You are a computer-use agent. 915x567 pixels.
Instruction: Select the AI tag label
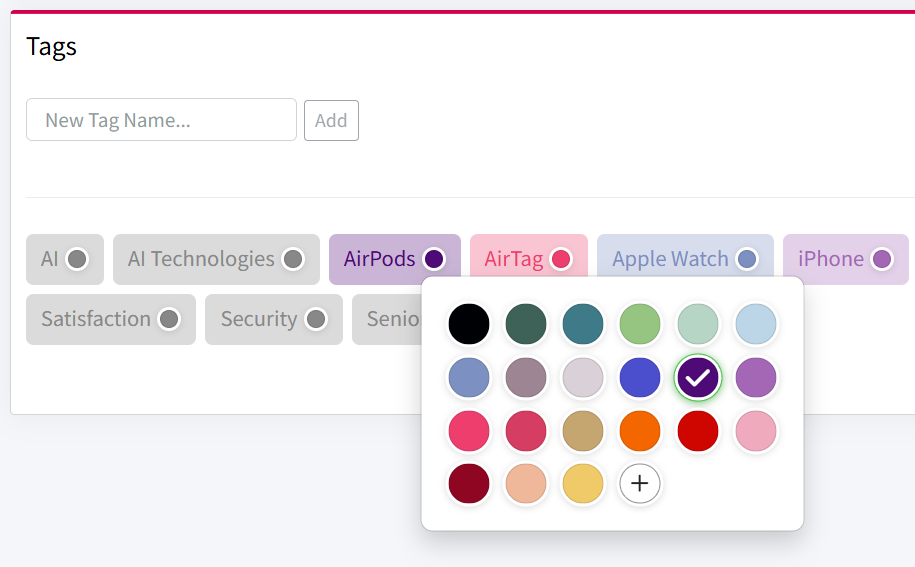pos(50,259)
